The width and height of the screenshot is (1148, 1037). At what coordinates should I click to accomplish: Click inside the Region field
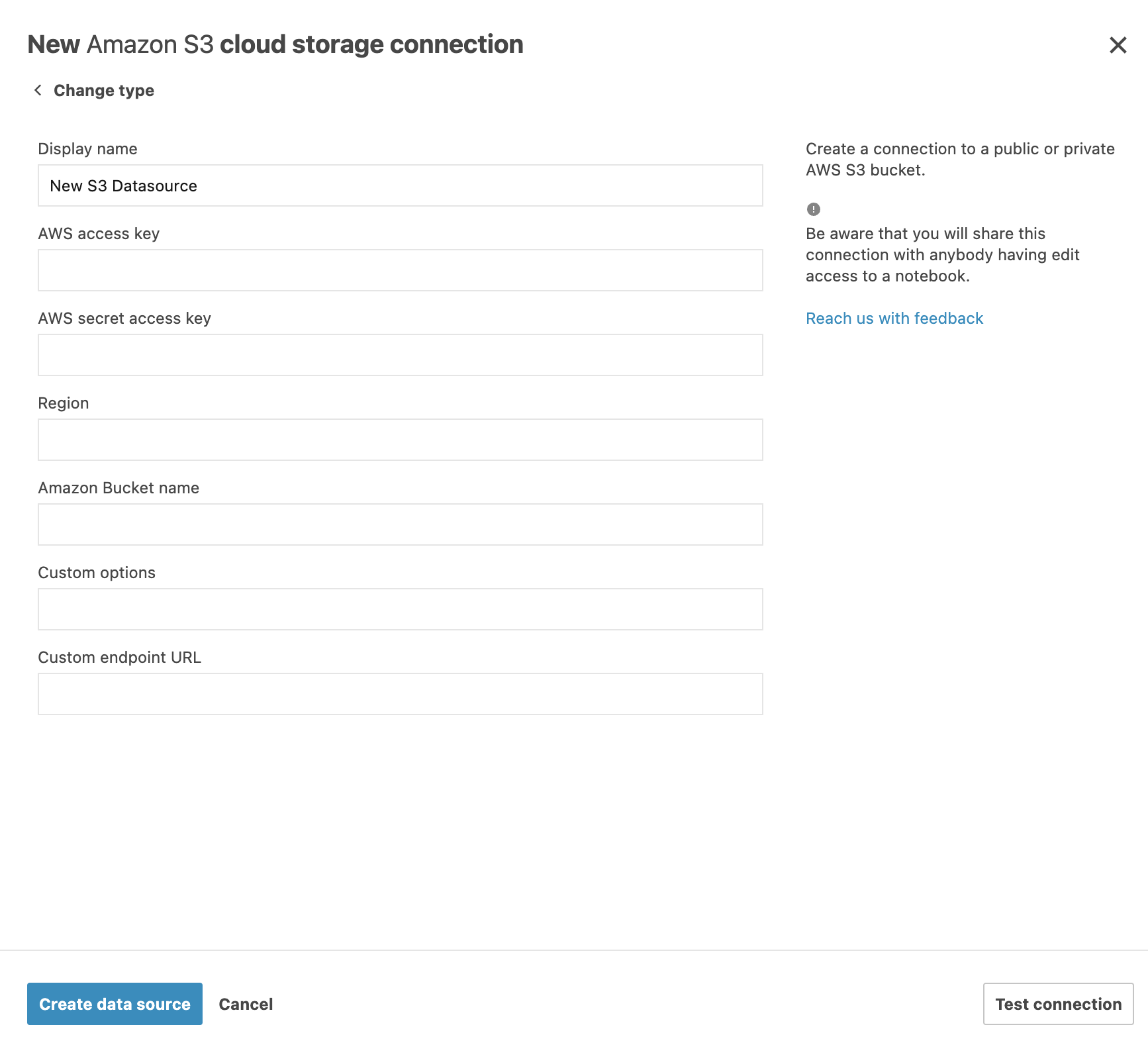point(400,439)
